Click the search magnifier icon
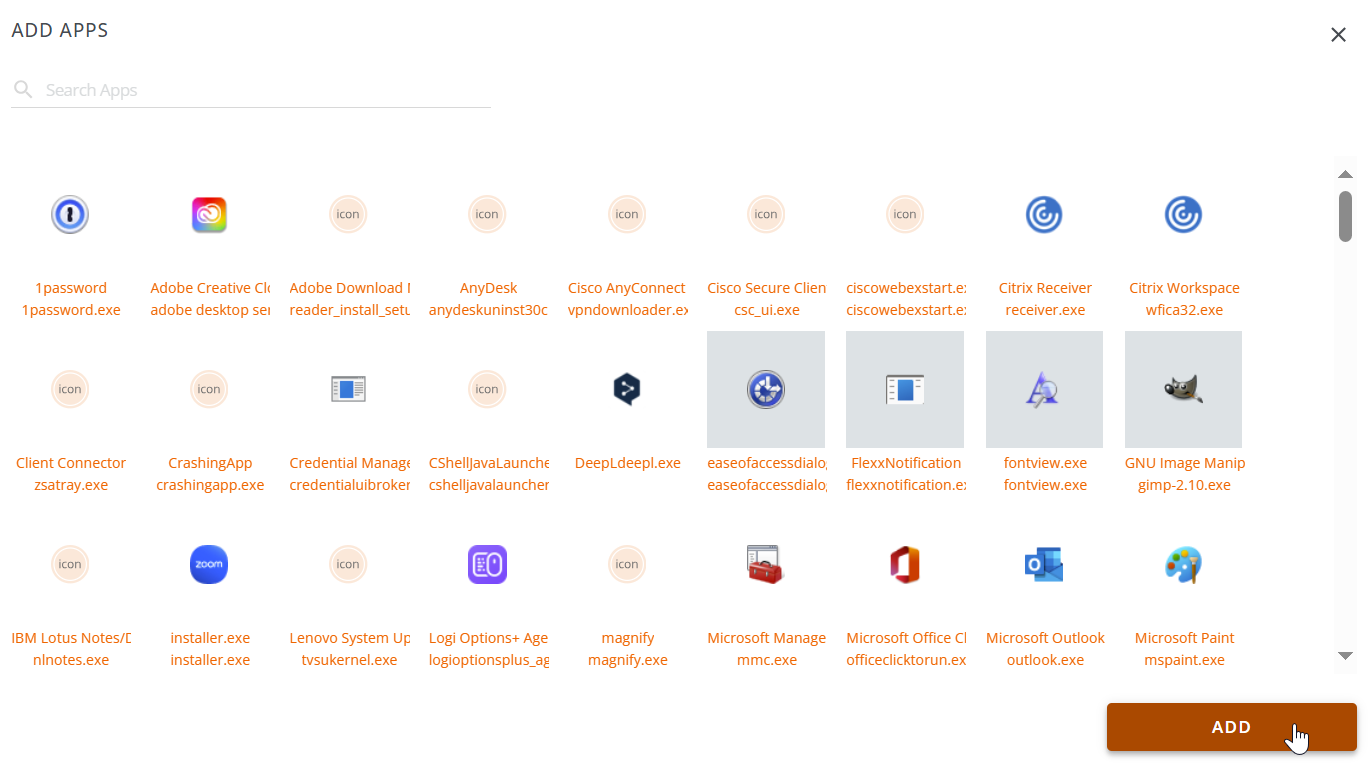Image resolution: width=1371 pixels, height=768 pixels. click(x=23, y=90)
